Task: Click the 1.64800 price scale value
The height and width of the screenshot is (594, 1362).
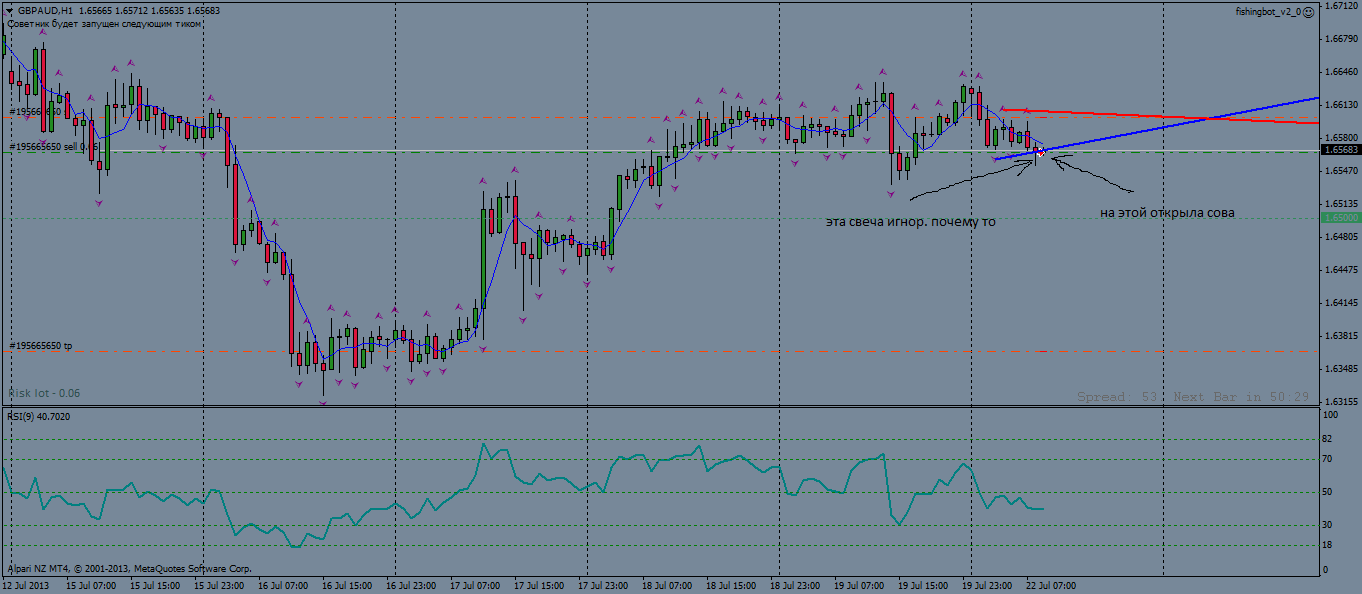Action: pos(1340,237)
